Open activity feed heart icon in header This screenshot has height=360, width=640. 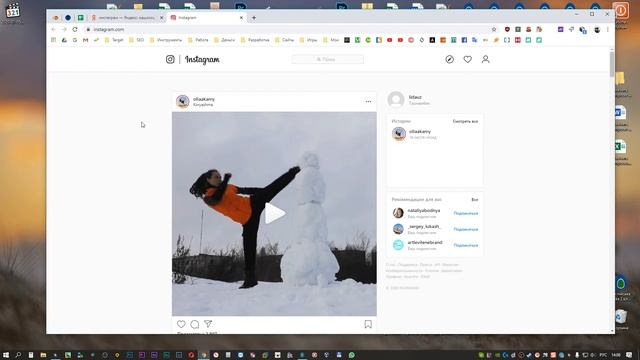pyautogui.click(x=467, y=59)
